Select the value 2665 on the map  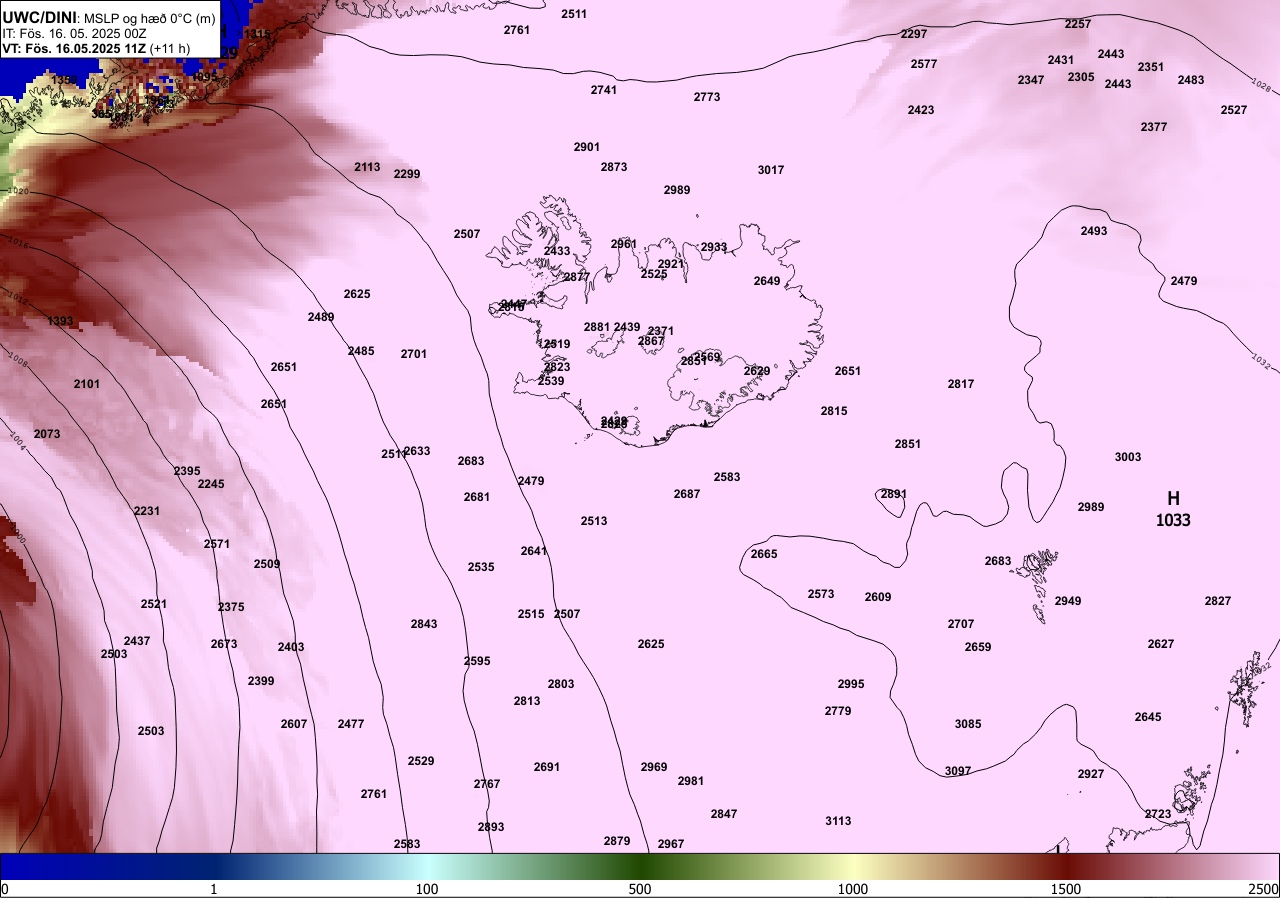(x=764, y=554)
